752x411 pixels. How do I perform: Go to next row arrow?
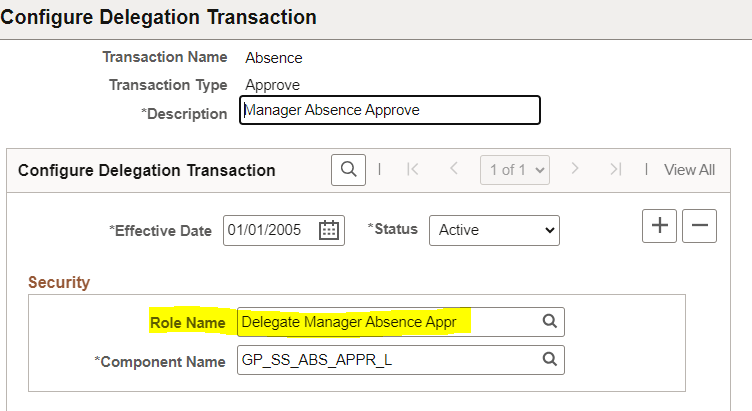[x=575, y=170]
